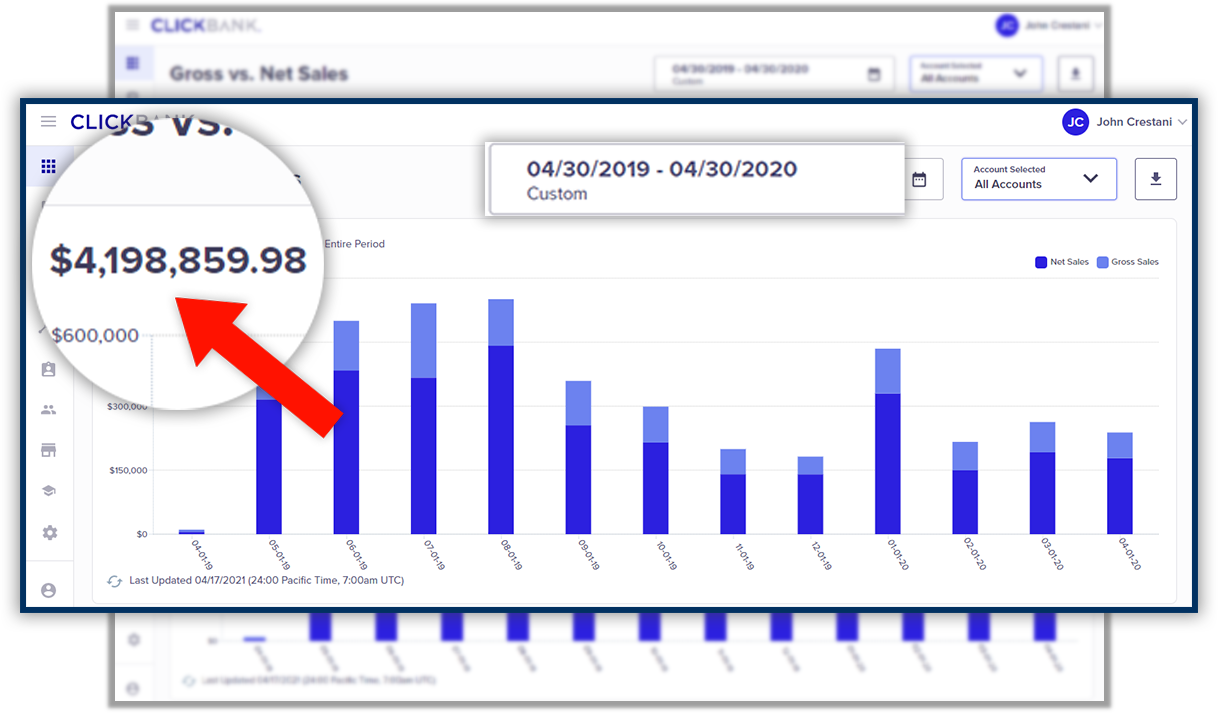Select the clipboard reports sidebar icon
This screenshot has width=1218, height=713.
click(48, 369)
